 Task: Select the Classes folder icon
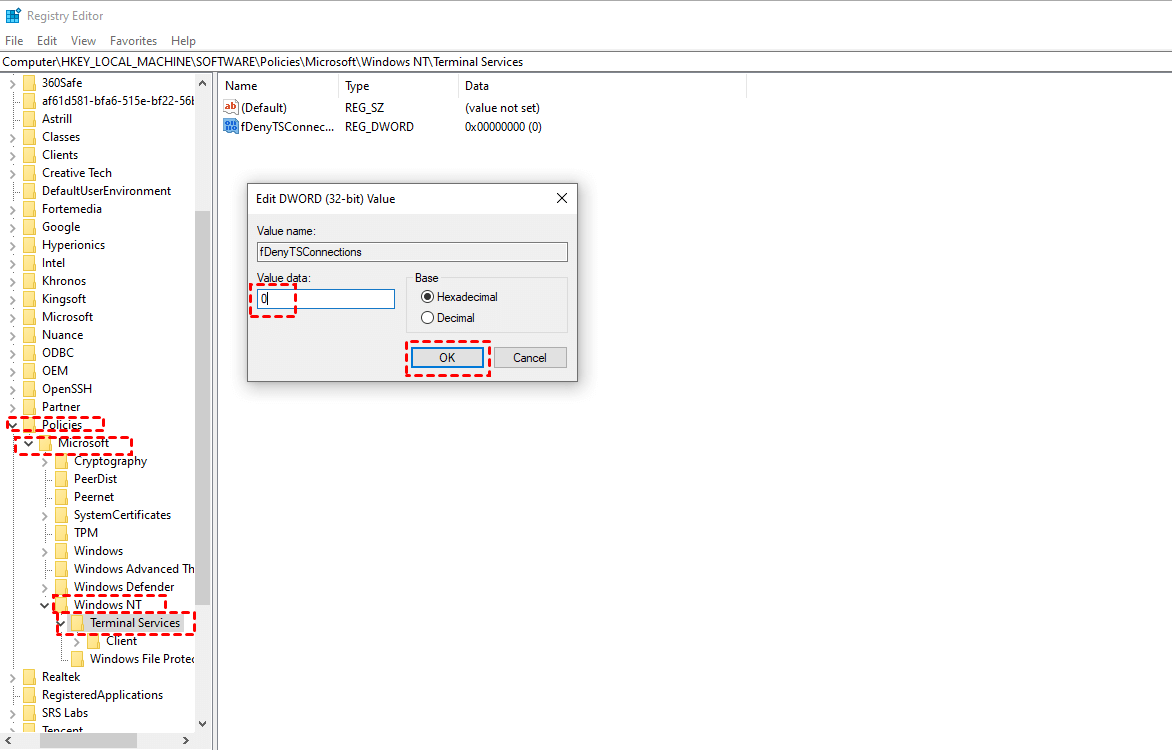29,136
